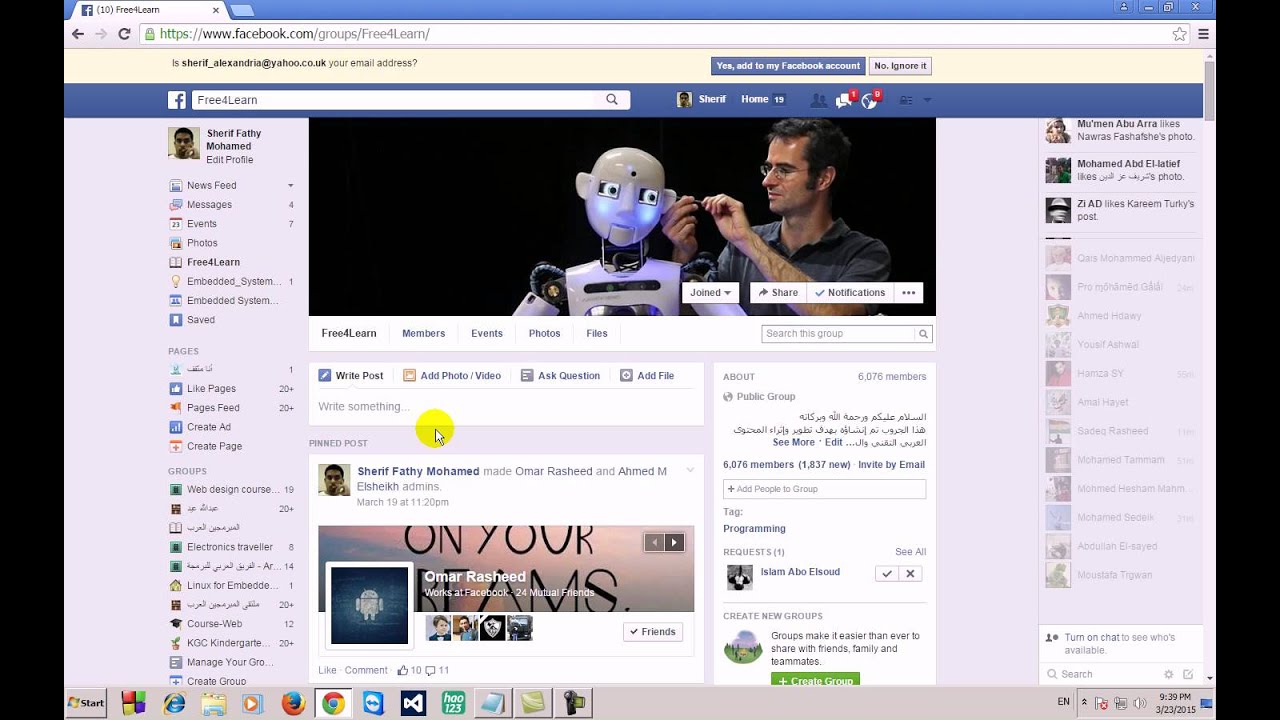Open Internet Explorer from the taskbar
Image resolution: width=1280 pixels, height=720 pixels.
174,703
